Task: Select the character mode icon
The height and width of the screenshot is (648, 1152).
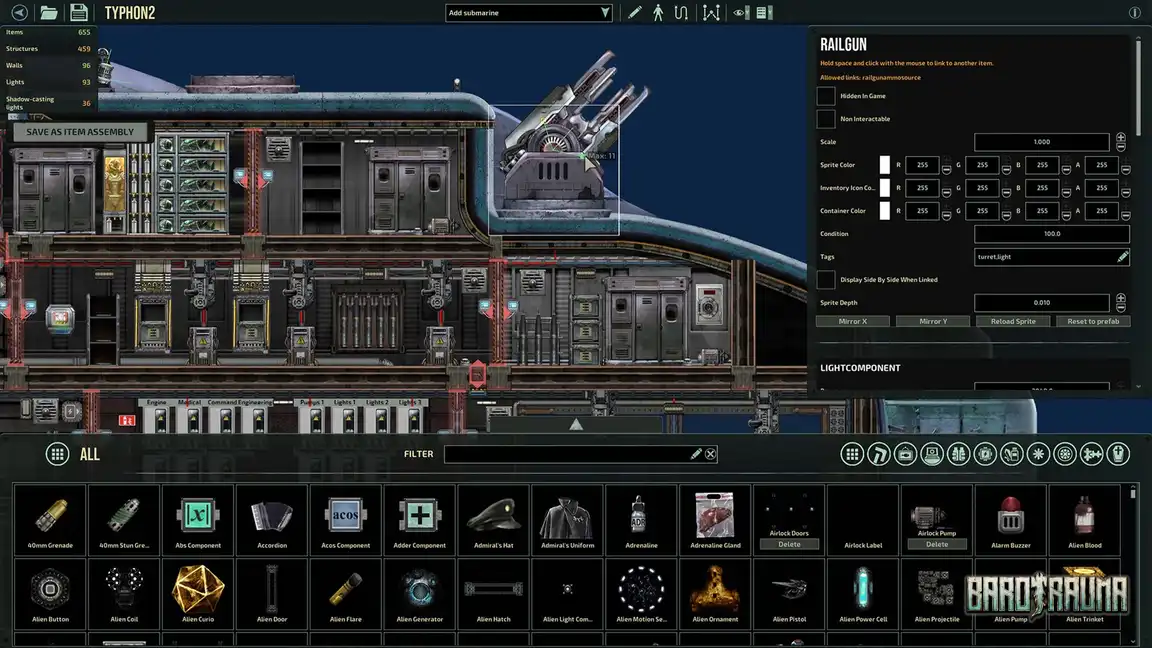Action: click(658, 13)
